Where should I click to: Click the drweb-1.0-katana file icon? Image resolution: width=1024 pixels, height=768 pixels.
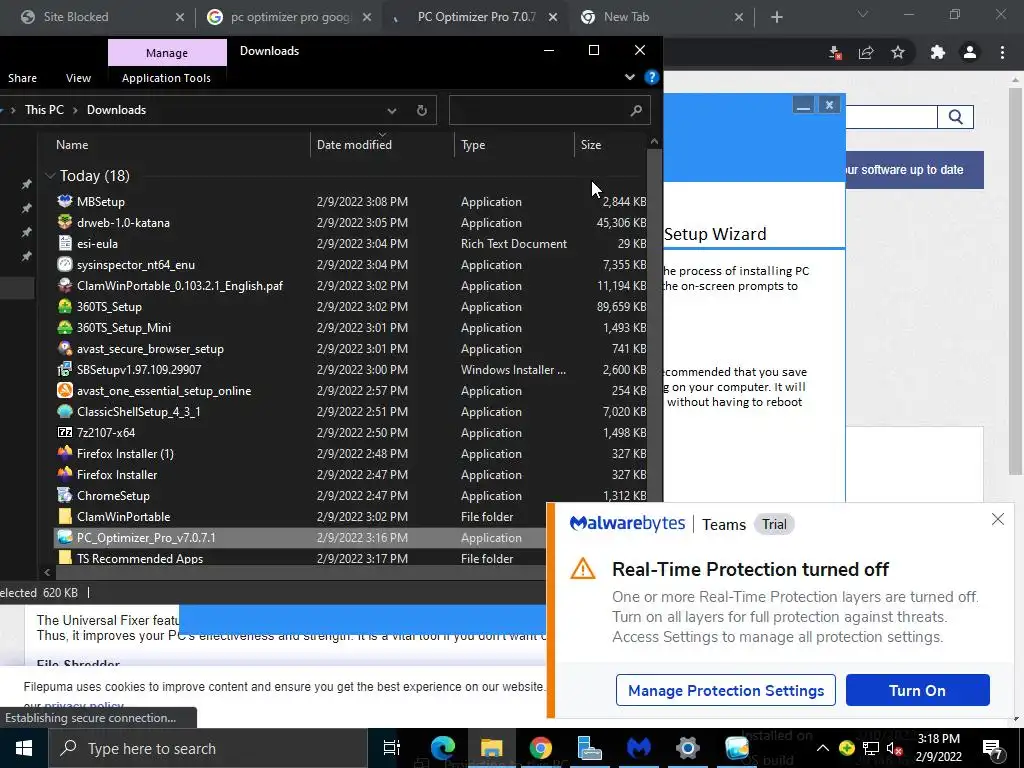[x=65, y=222]
